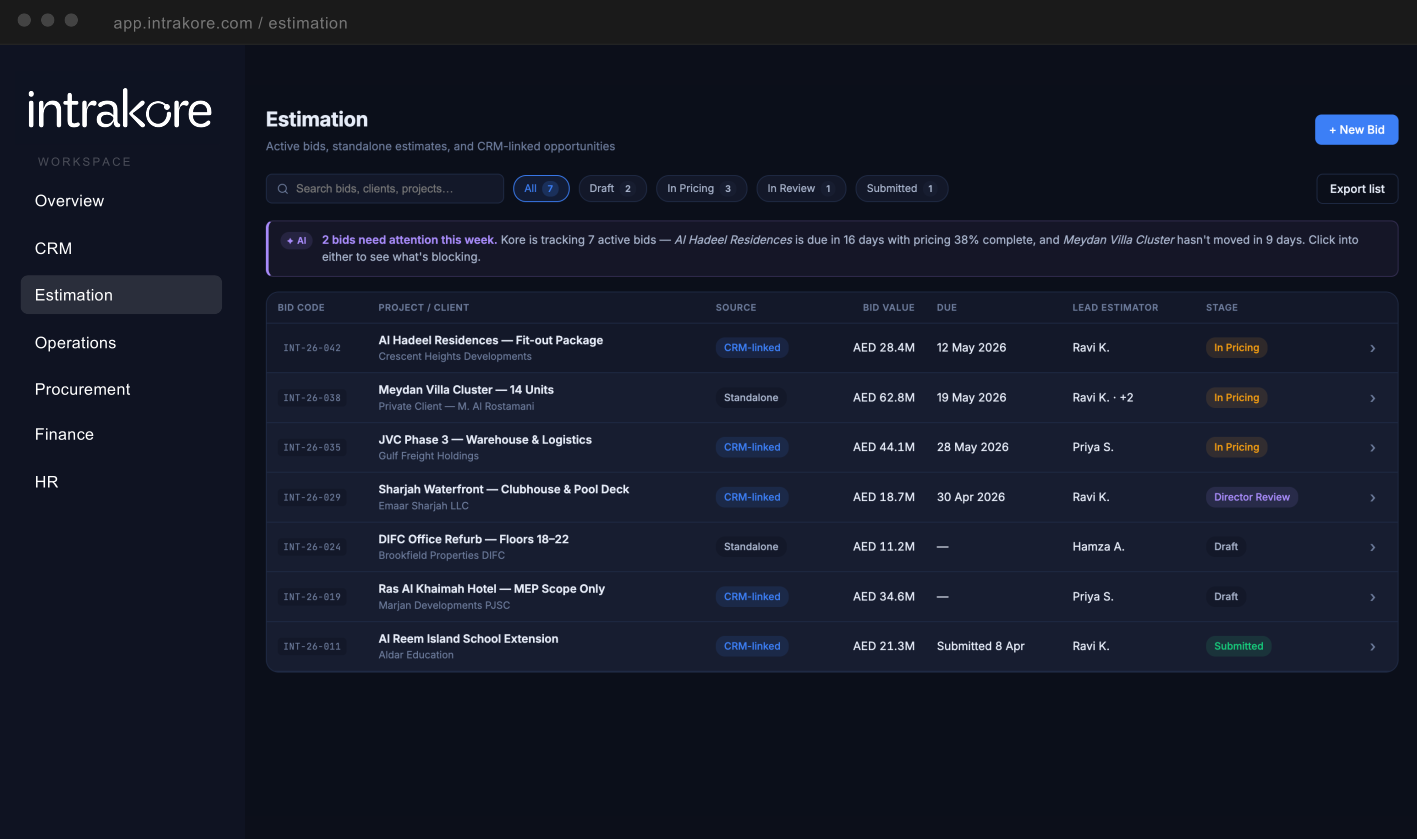Click bid code INT-26-024
This screenshot has height=839, width=1417.
312,547
